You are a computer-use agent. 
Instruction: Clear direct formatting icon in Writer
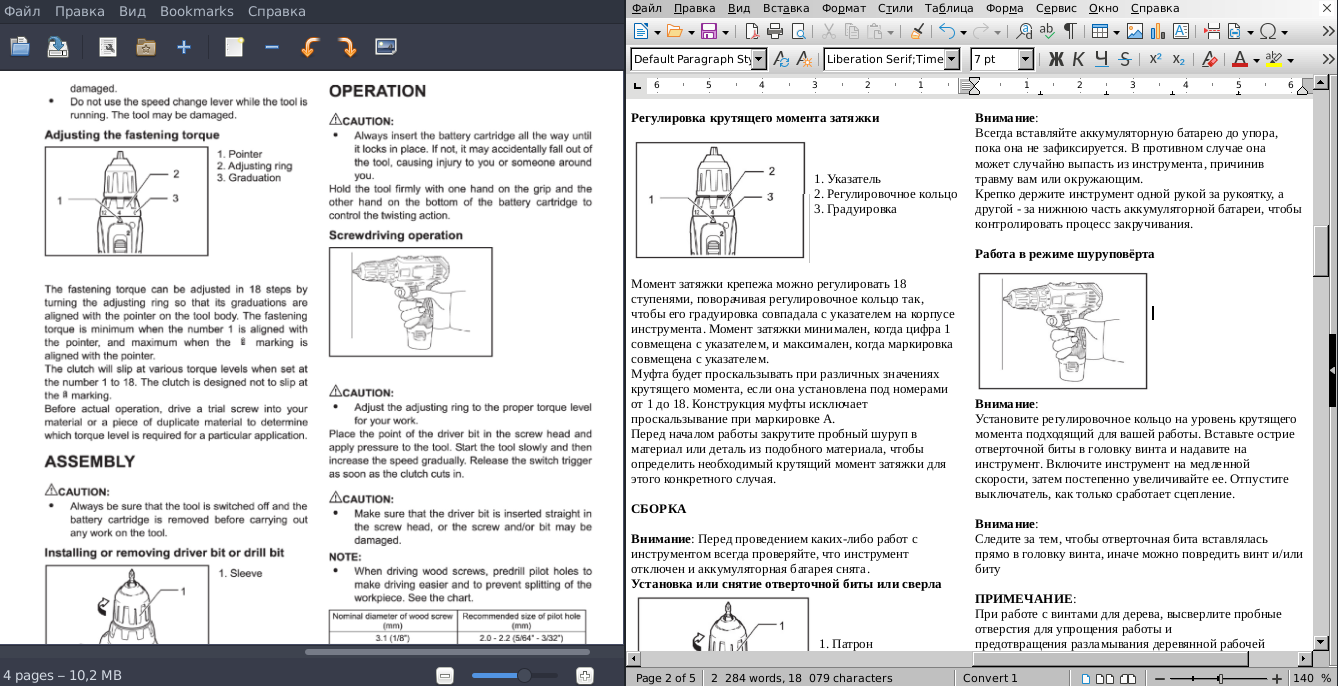pos(1209,60)
